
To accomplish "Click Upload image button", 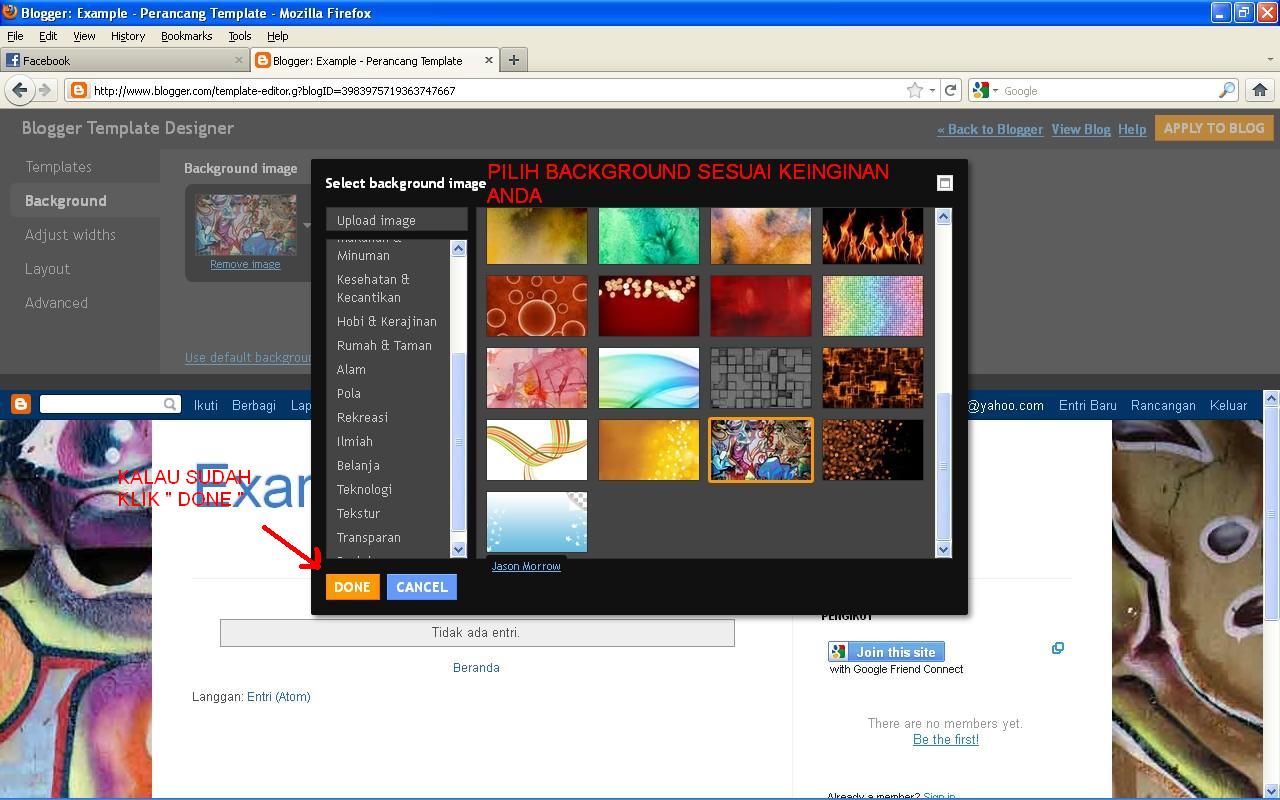I will (396, 220).
